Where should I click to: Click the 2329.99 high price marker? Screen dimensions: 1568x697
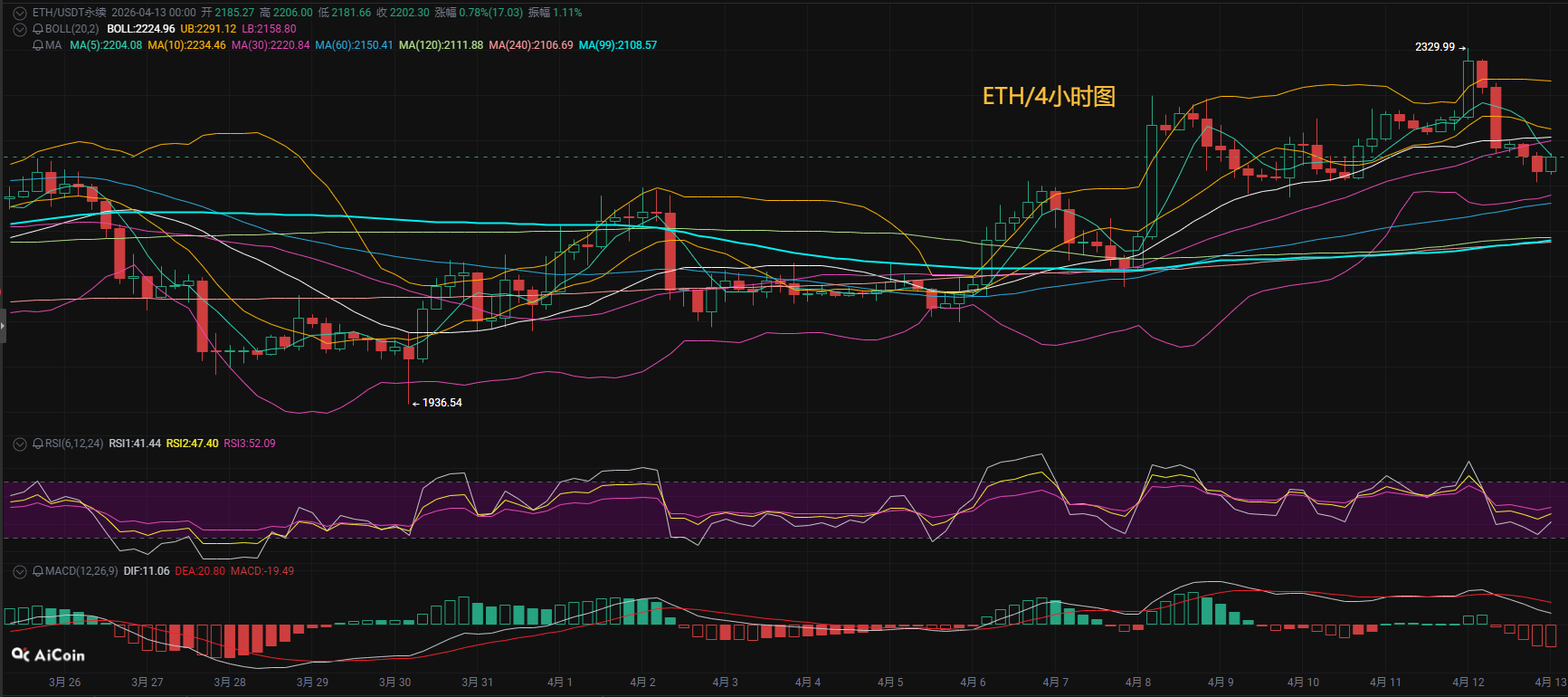(x=1435, y=47)
